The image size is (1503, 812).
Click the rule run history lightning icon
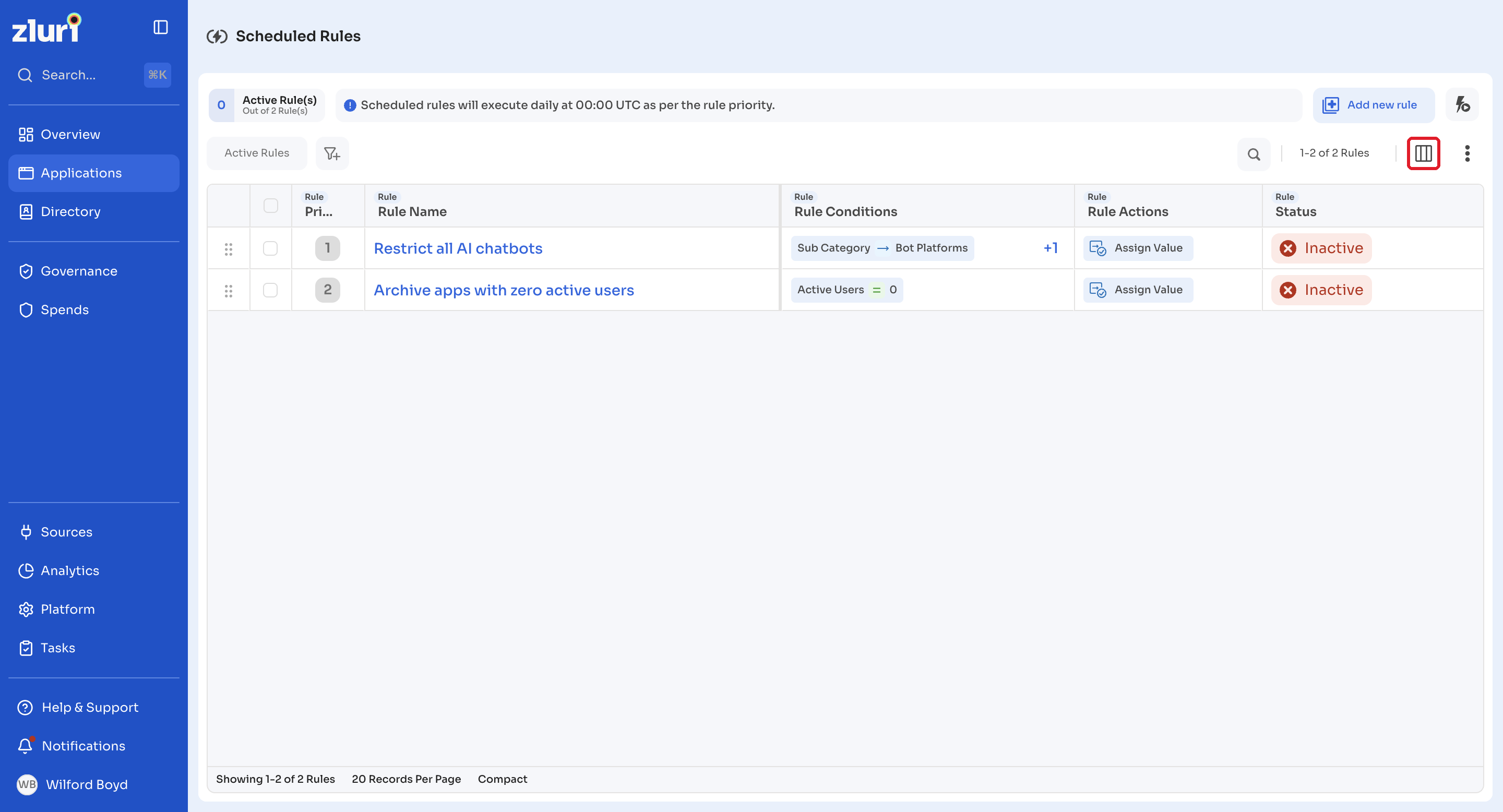[1462, 105]
